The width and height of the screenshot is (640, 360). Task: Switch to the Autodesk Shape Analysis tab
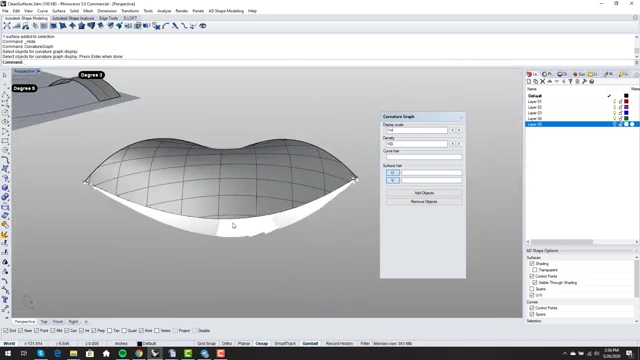(x=73, y=18)
